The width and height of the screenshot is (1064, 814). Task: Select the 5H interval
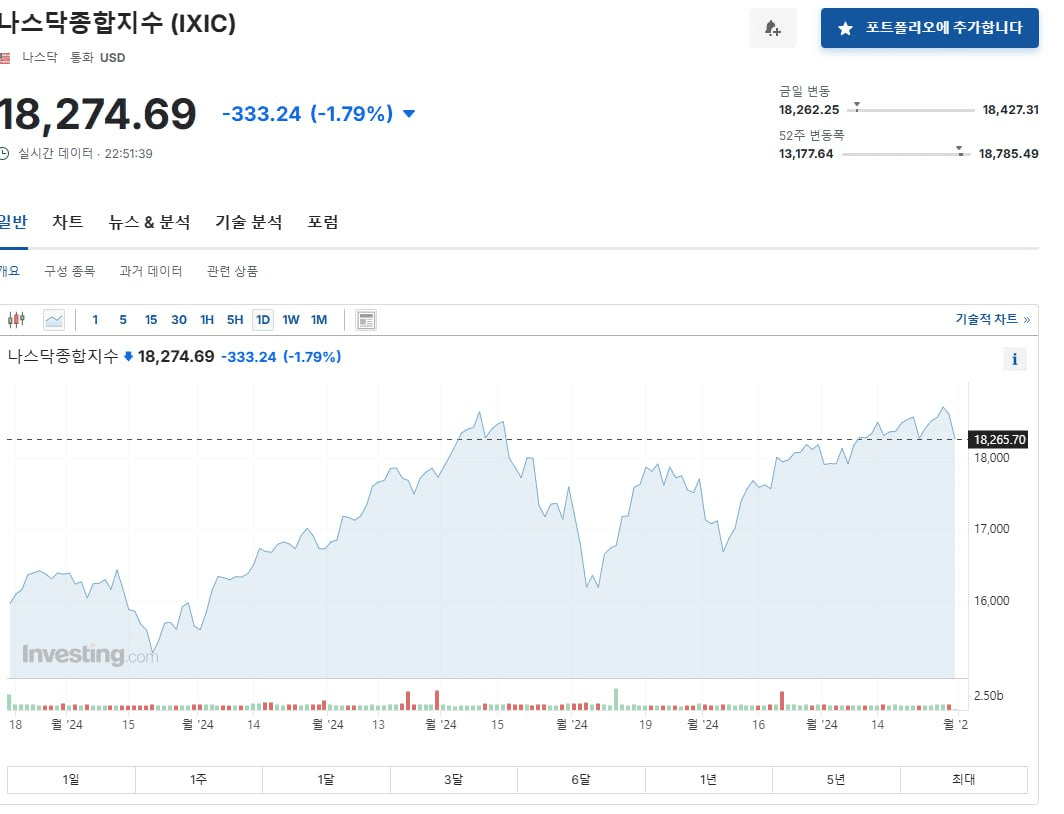tap(235, 319)
